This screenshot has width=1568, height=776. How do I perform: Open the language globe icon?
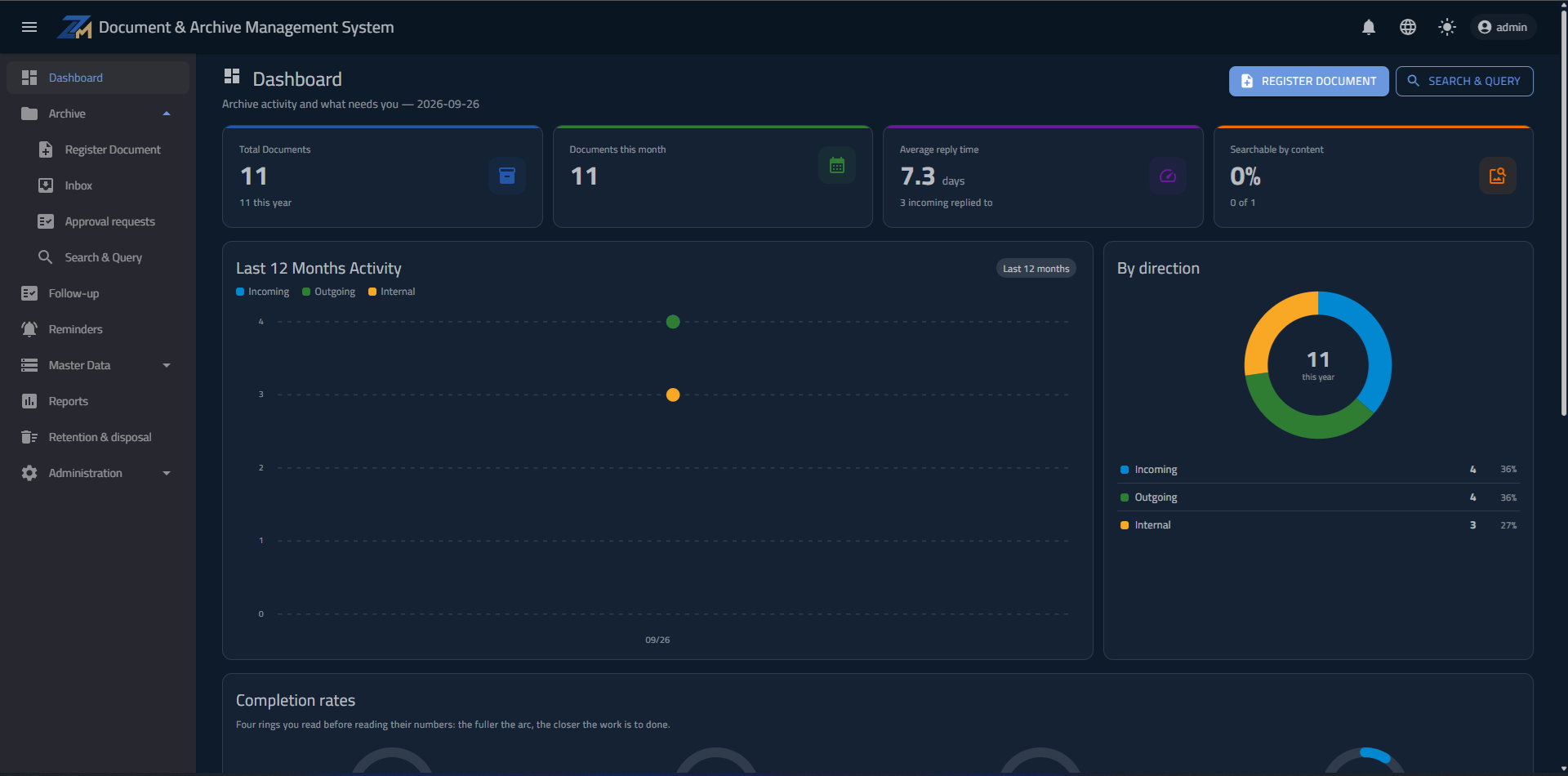(1408, 27)
